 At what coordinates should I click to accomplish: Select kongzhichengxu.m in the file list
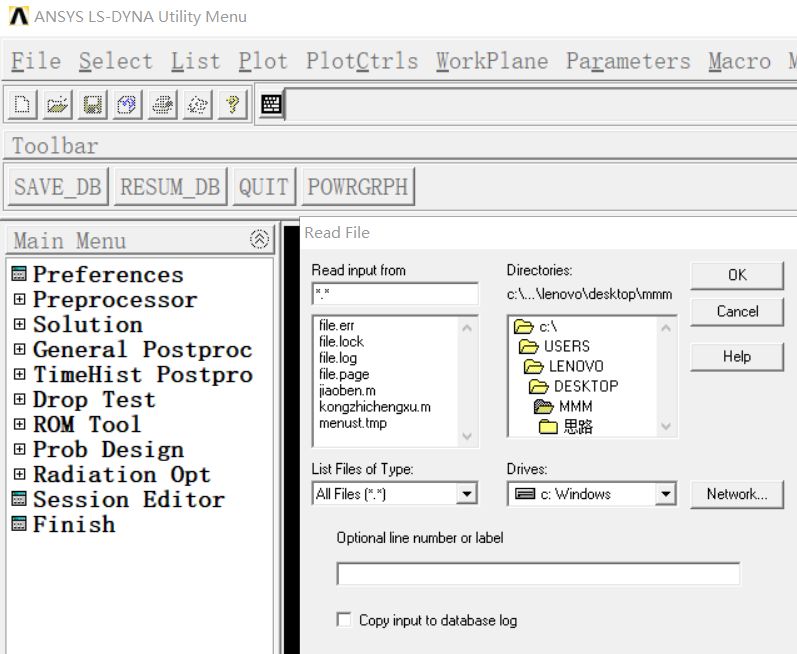click(x=375, y=407)
